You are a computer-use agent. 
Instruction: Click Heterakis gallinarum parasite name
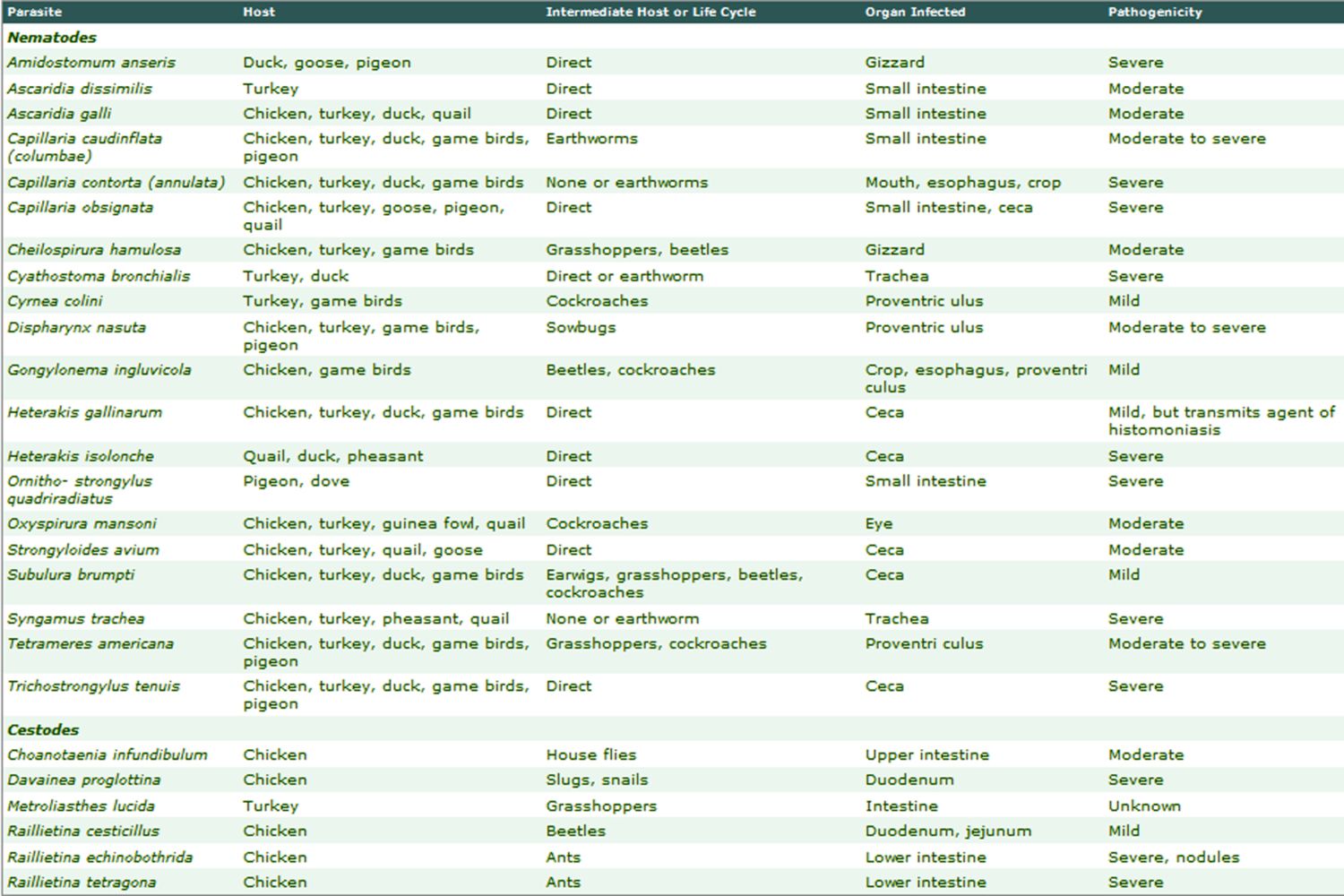click(85, 412)
